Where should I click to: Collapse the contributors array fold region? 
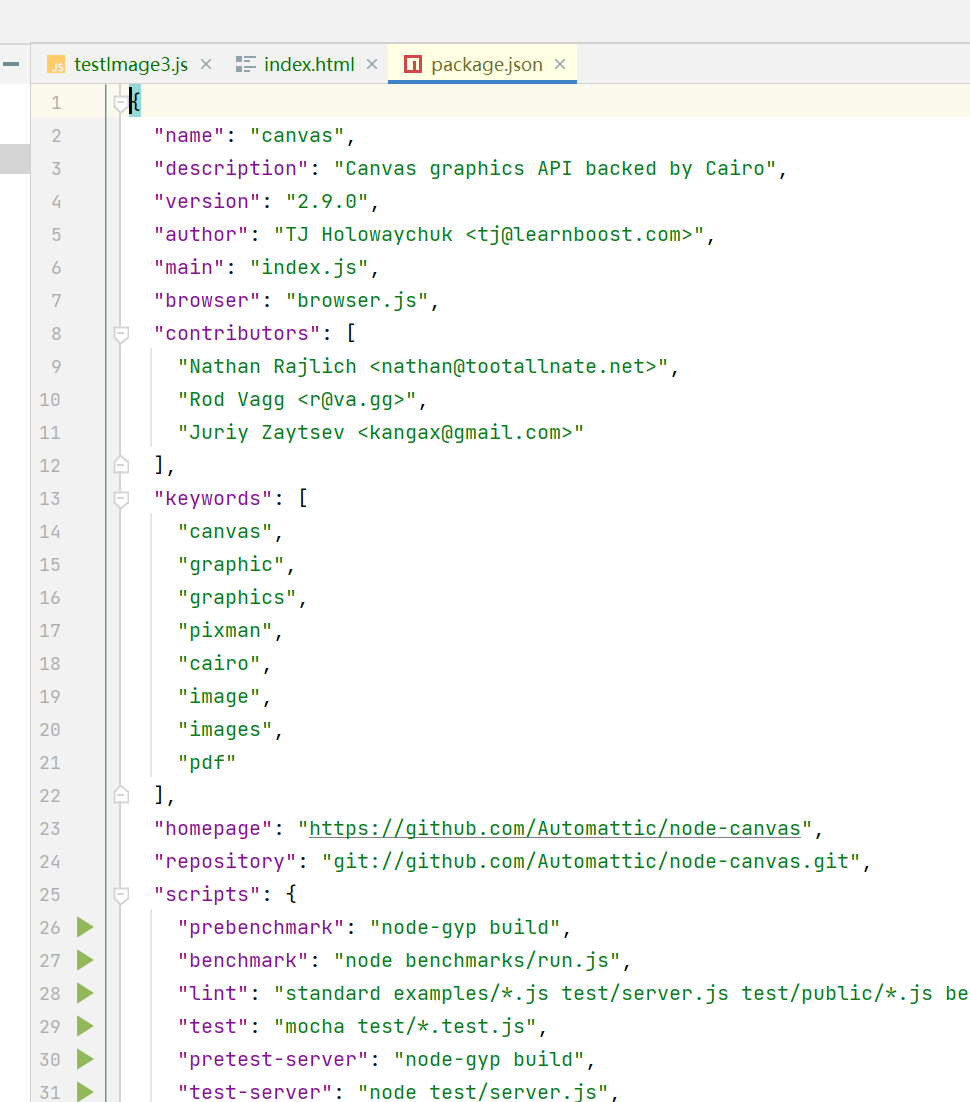121,333
